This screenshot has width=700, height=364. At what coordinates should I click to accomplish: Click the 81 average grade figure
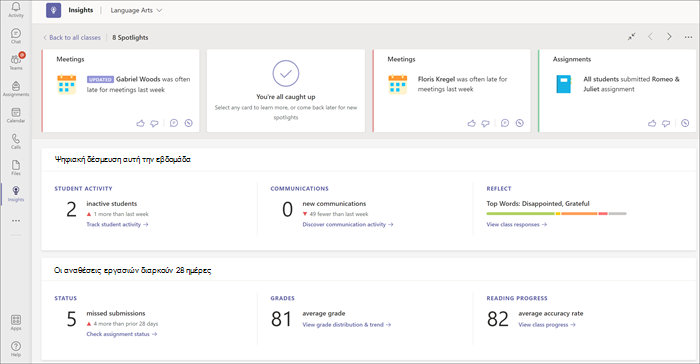click(281, 319)
